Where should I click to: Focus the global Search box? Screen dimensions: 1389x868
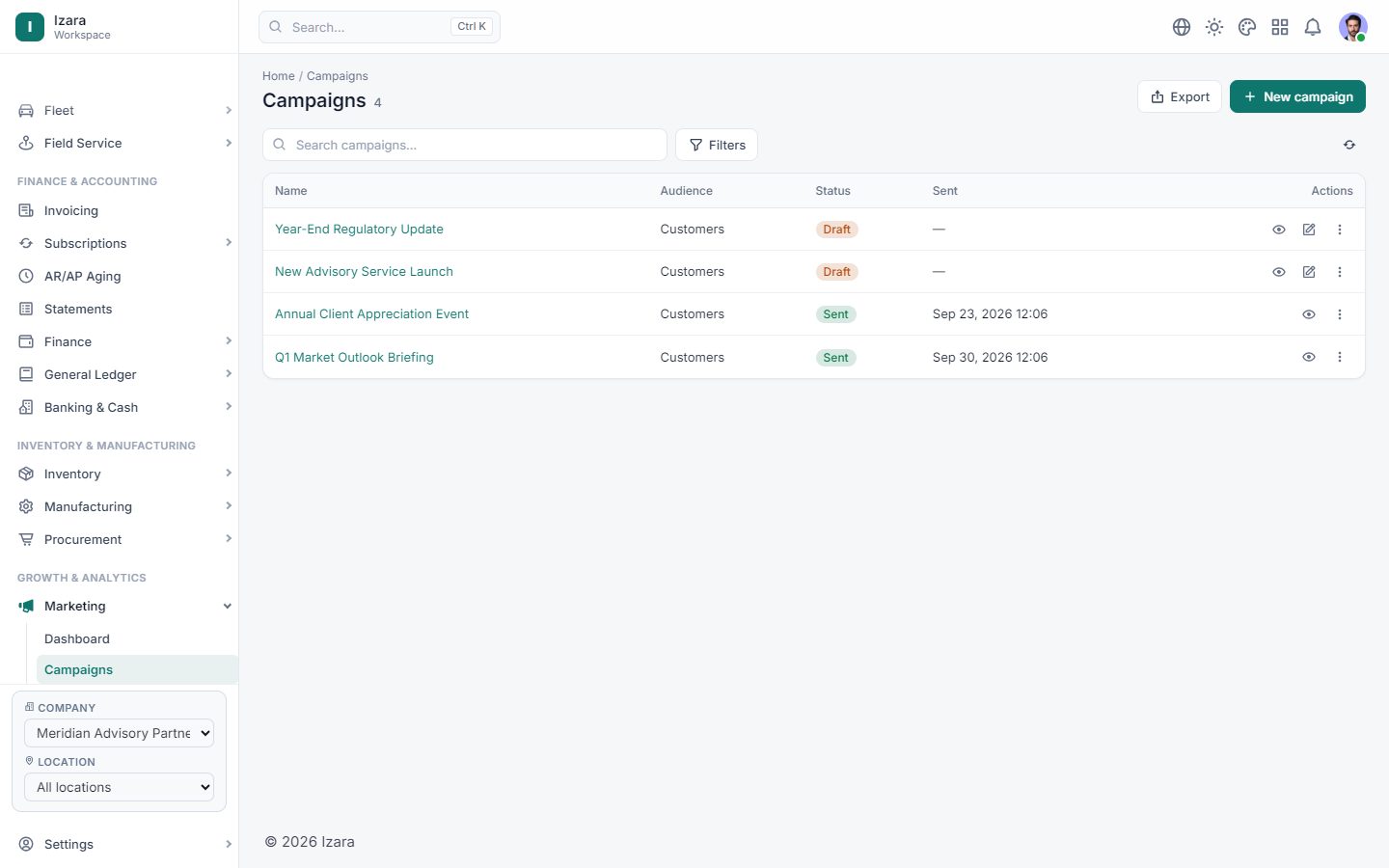pyautogui.click(x=379, y=27)
